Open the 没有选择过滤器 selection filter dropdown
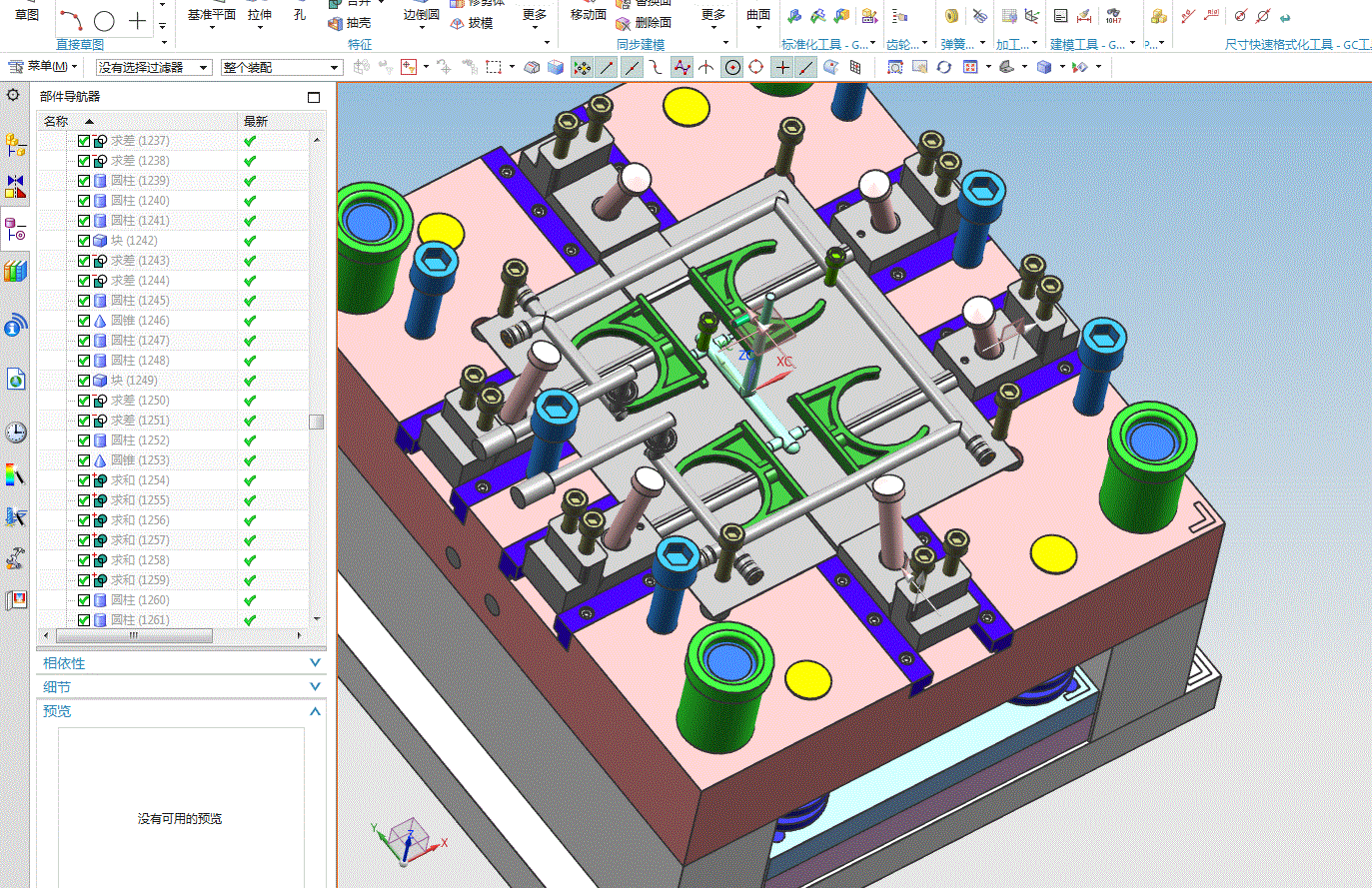 154,67
